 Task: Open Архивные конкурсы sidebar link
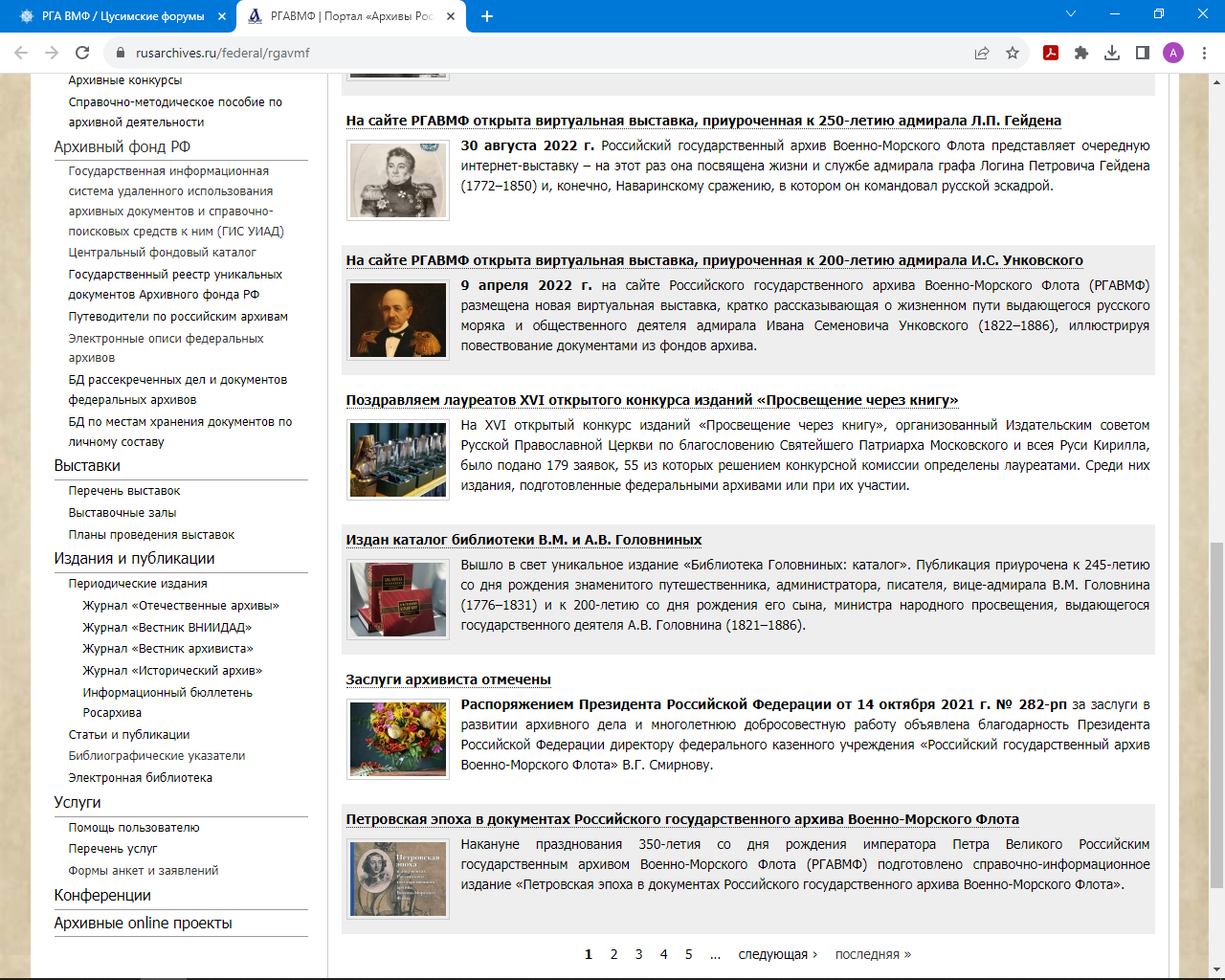click(125, 80)
